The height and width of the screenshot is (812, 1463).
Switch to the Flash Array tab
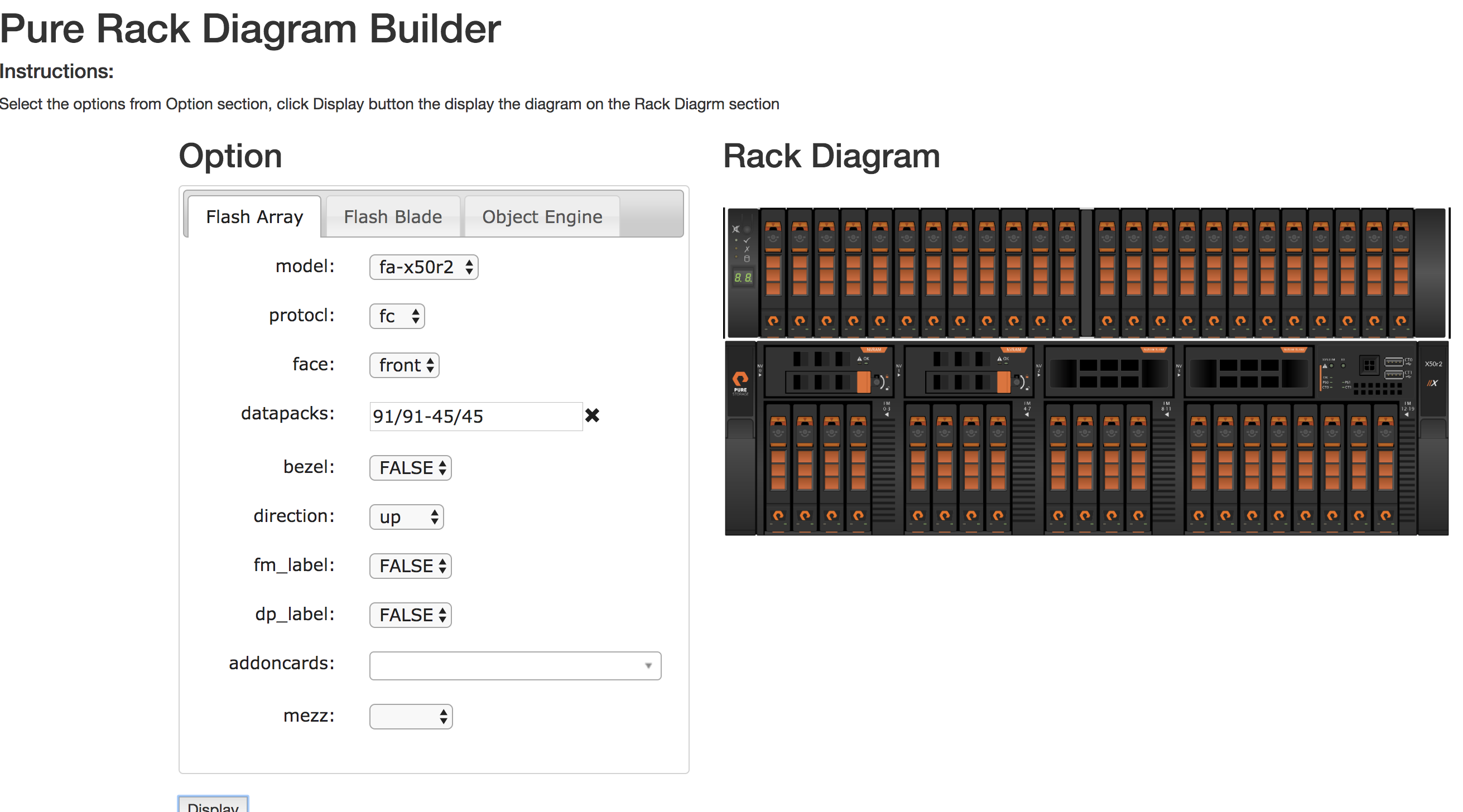click(x=254, y=216)
